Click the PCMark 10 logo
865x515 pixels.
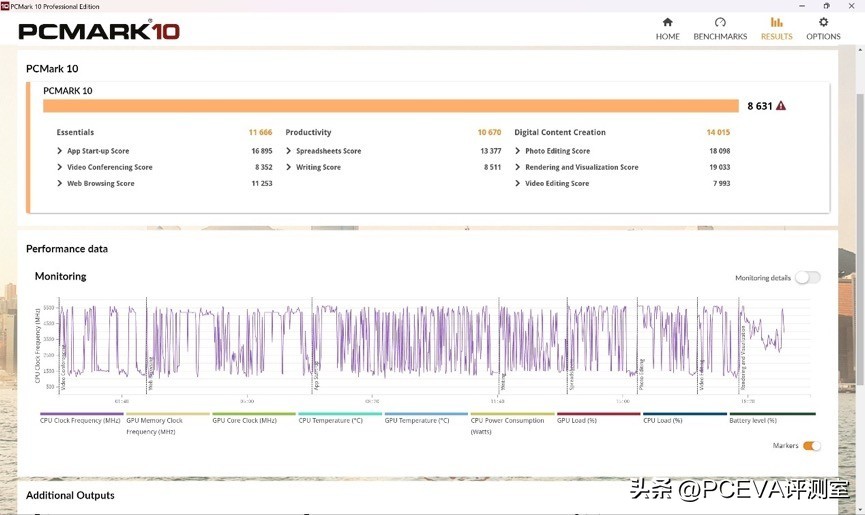99,31
